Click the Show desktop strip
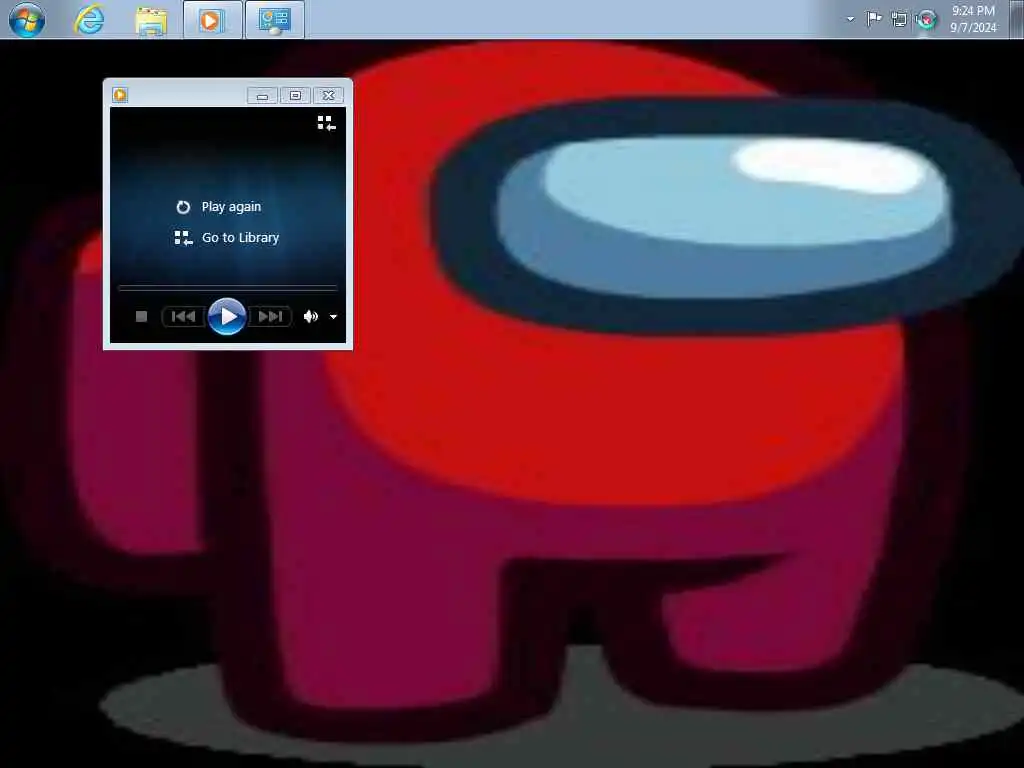1024x768 pixels. coord(1016,19)
